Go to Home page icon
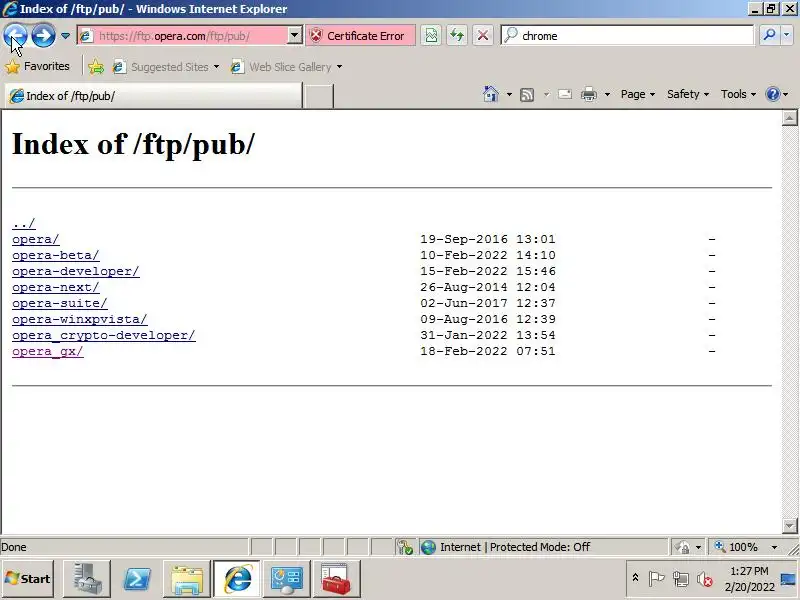 [490, 94]
